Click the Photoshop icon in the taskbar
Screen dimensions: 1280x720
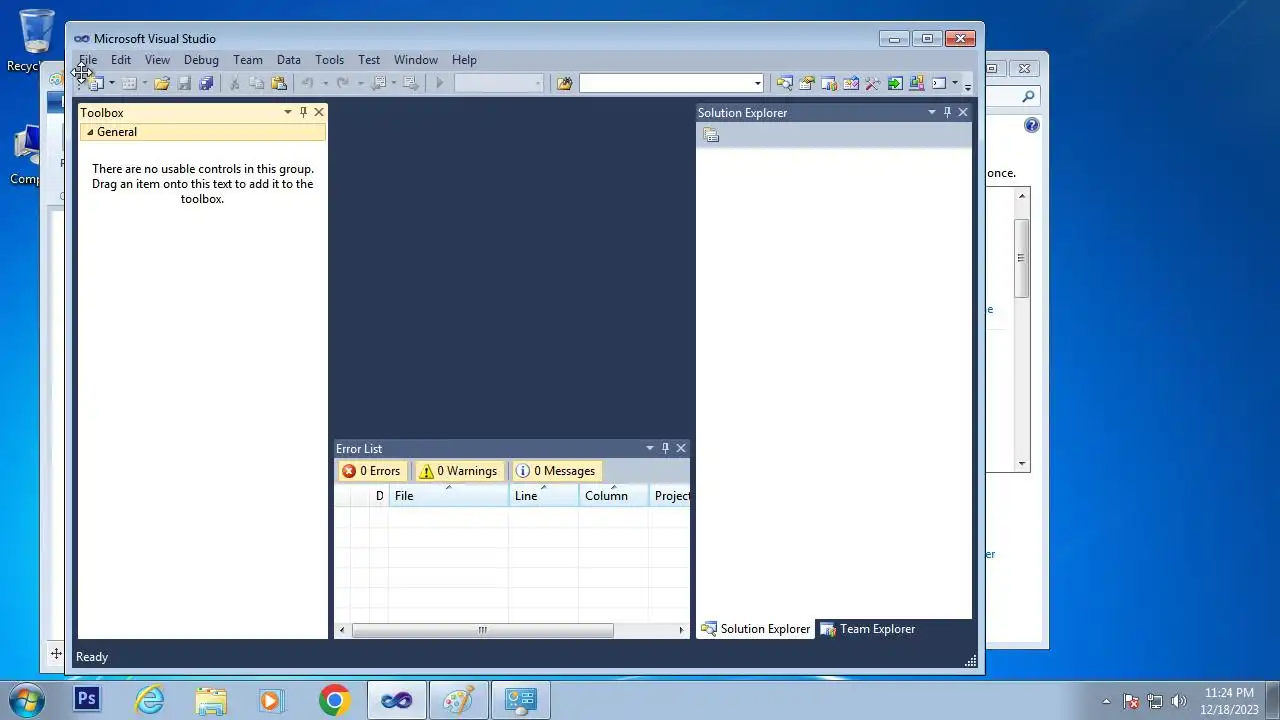pyautogui.click(x=87, y=700)
